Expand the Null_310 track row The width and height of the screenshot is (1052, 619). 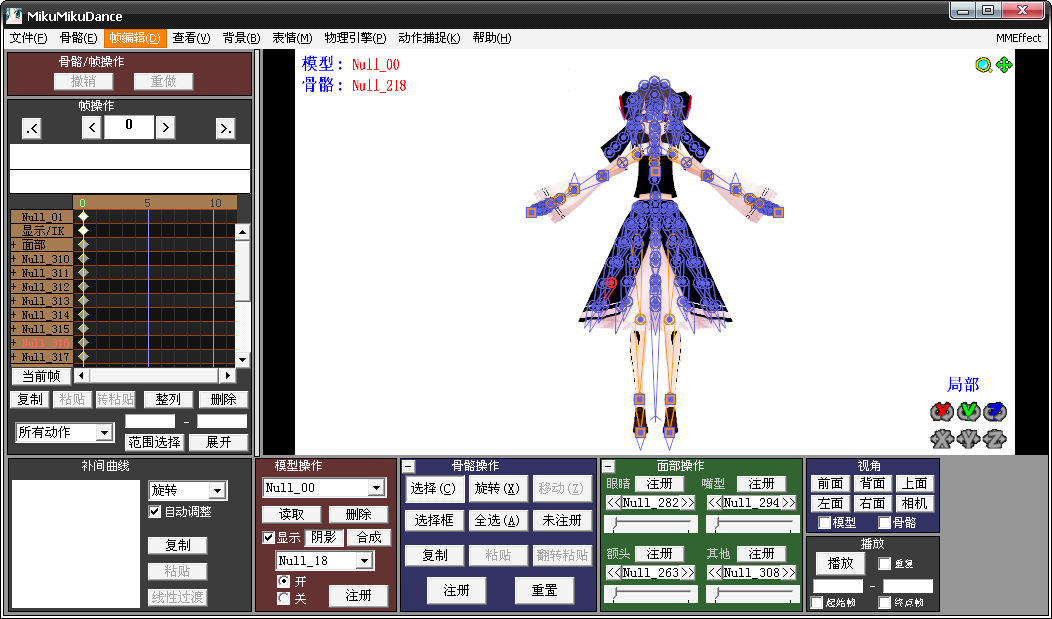13,259
